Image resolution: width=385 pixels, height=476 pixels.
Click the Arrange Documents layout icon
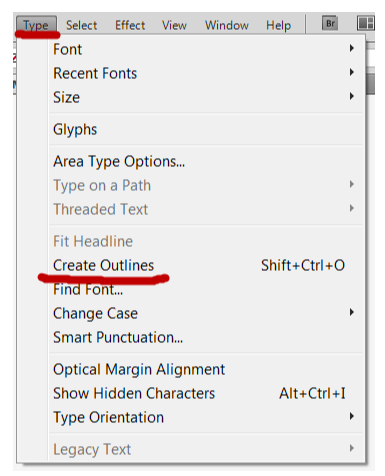366,24
